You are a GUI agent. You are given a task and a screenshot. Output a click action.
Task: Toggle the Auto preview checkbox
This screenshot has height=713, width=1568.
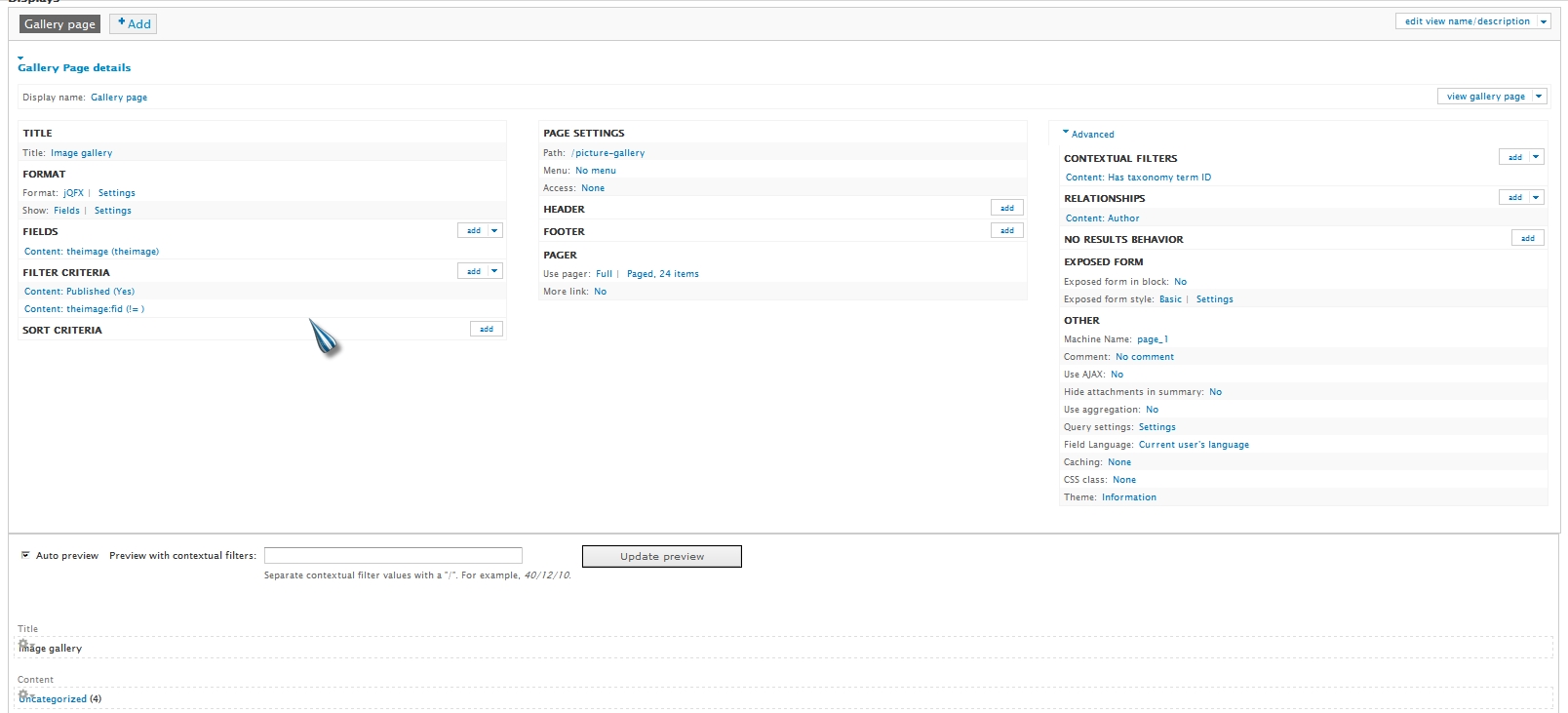(x=25, y=555)
